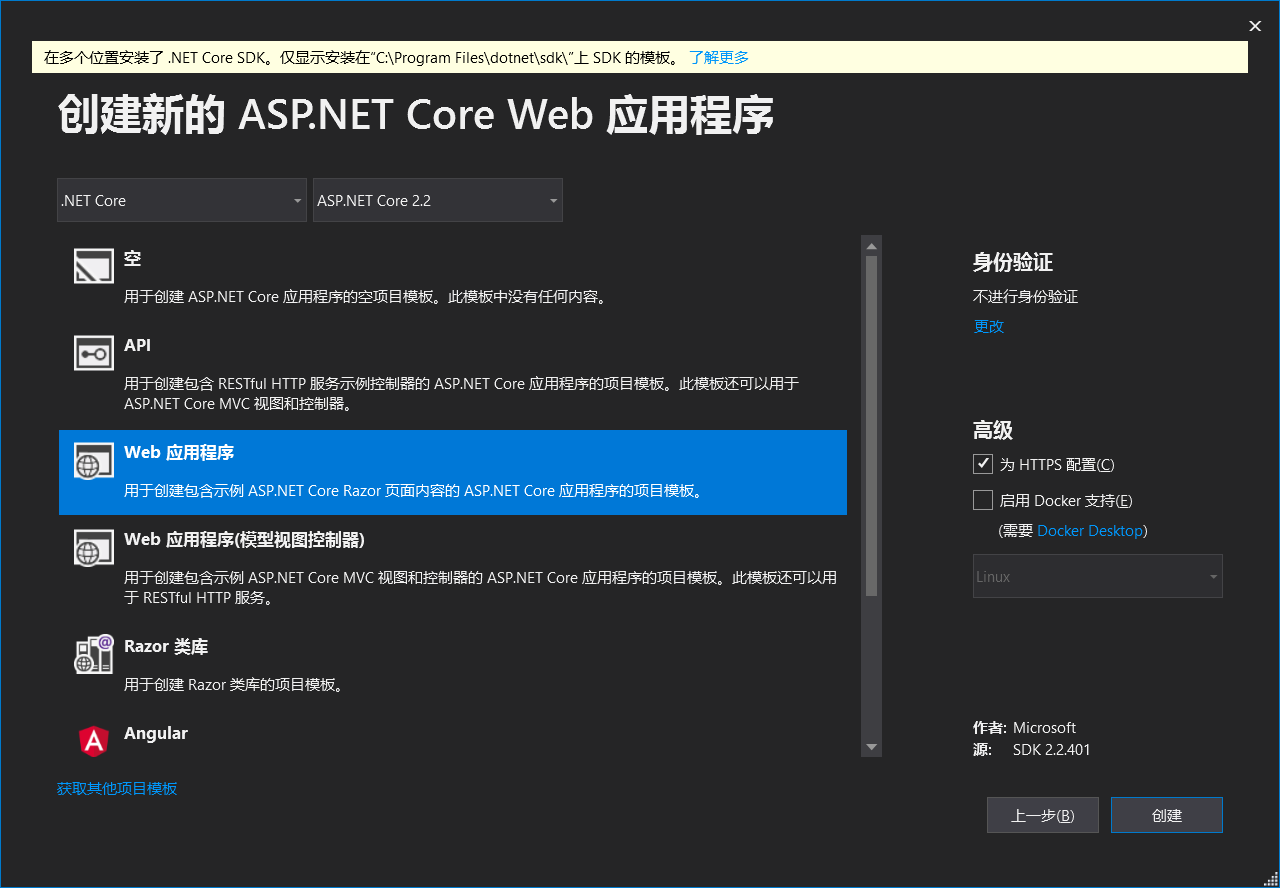This screenshot has height=888, width=1280.
Task: Click the scrollbar down arrow
Action: click(870, 747)
